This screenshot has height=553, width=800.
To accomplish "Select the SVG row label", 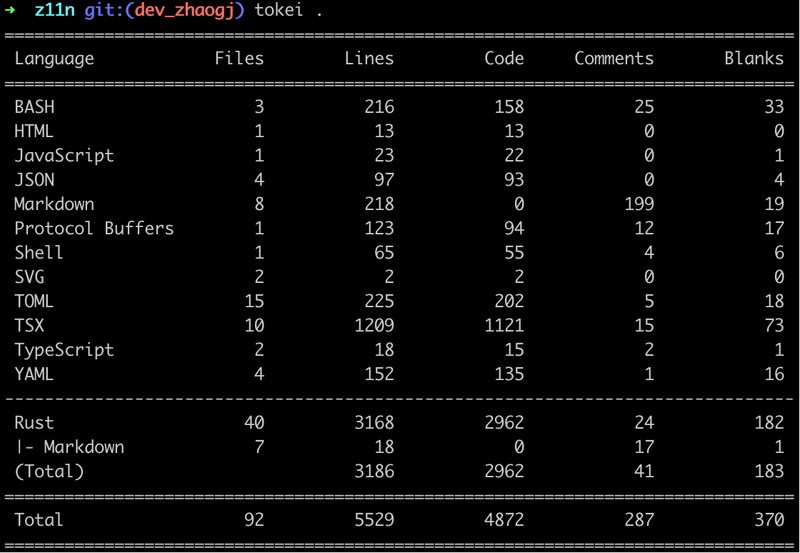I will [x=29, y=277].
